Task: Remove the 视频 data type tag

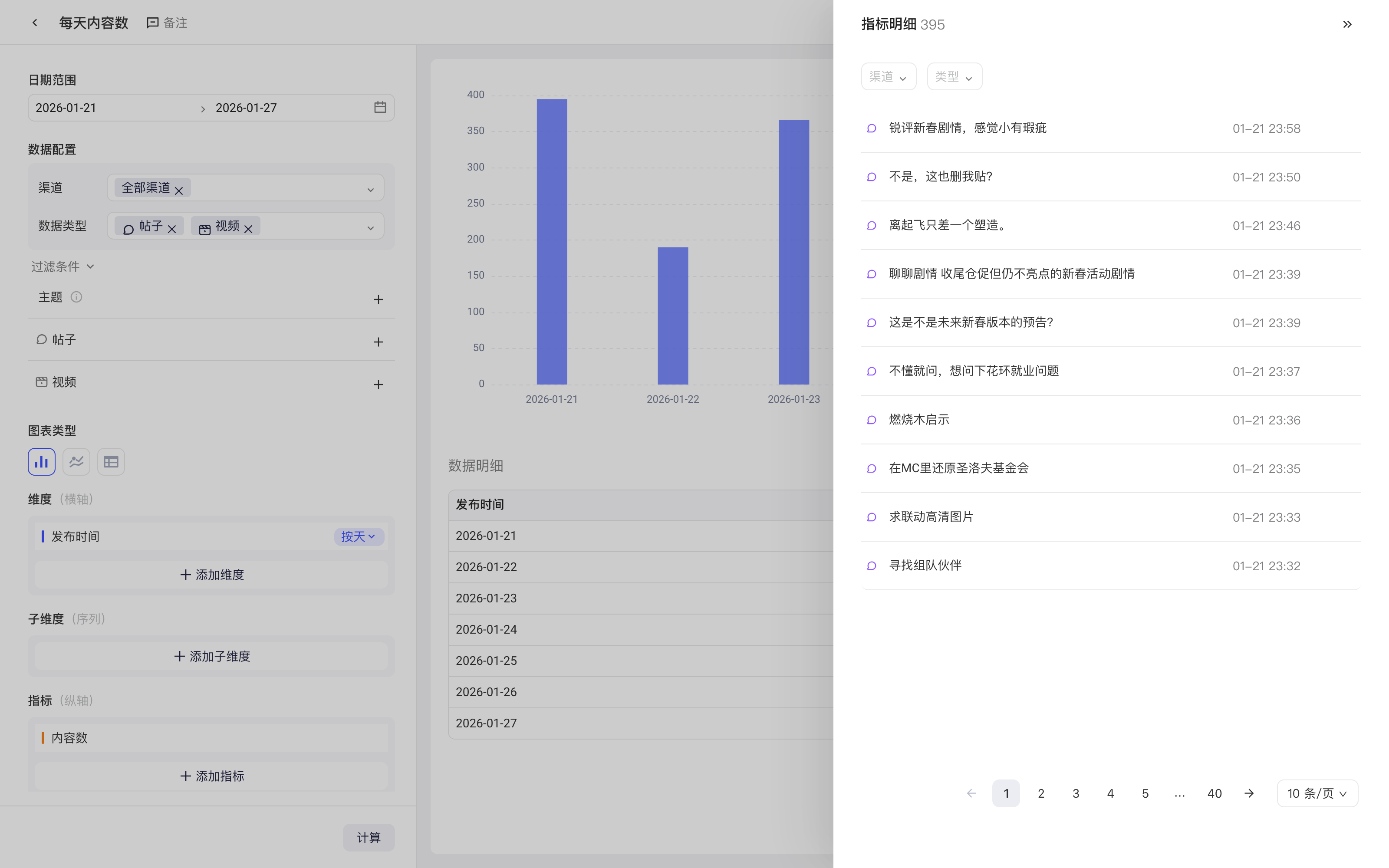Action: click(248, 229)
